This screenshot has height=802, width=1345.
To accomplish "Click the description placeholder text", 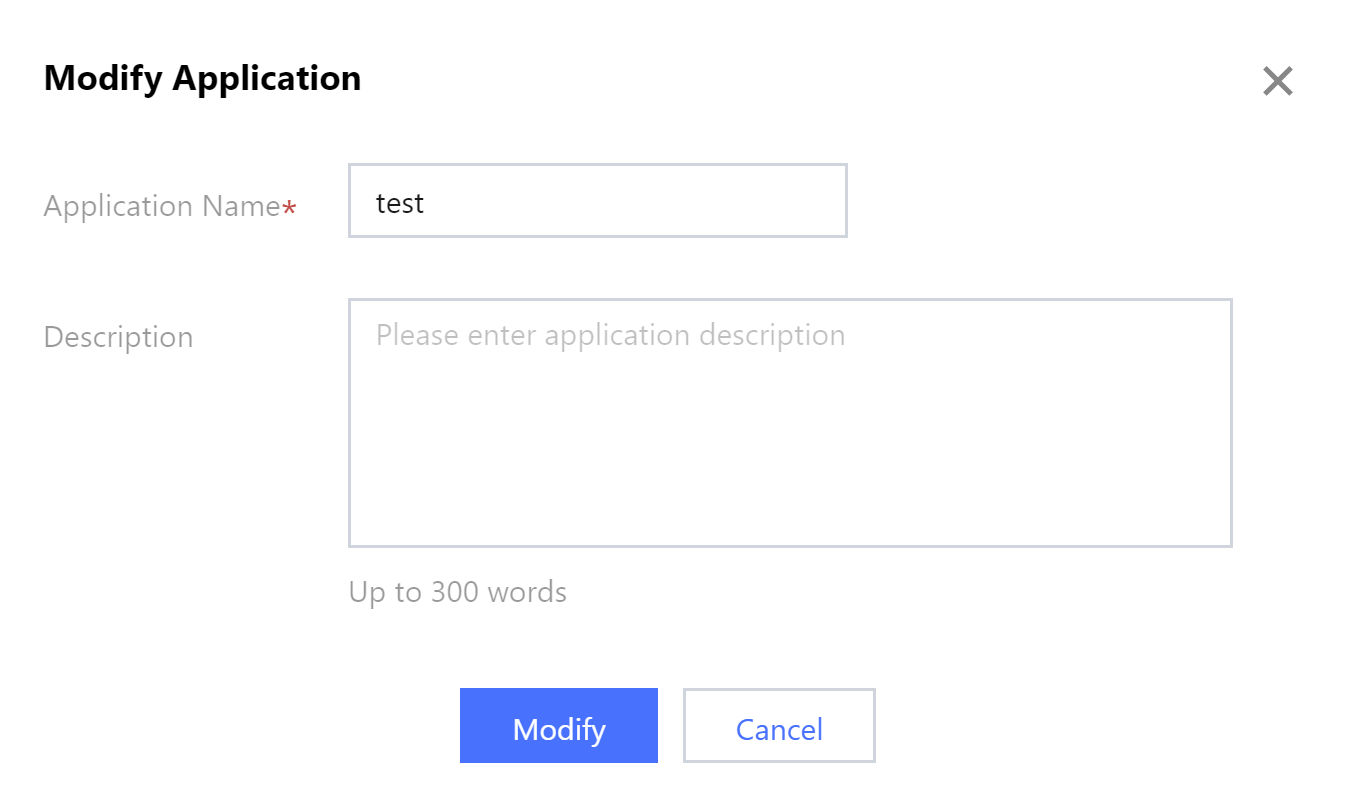I will point(610,335).
